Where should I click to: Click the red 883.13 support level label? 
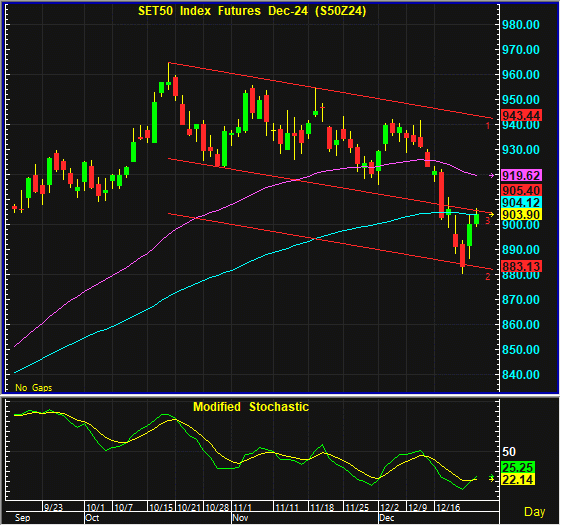(x=521, y=266)
